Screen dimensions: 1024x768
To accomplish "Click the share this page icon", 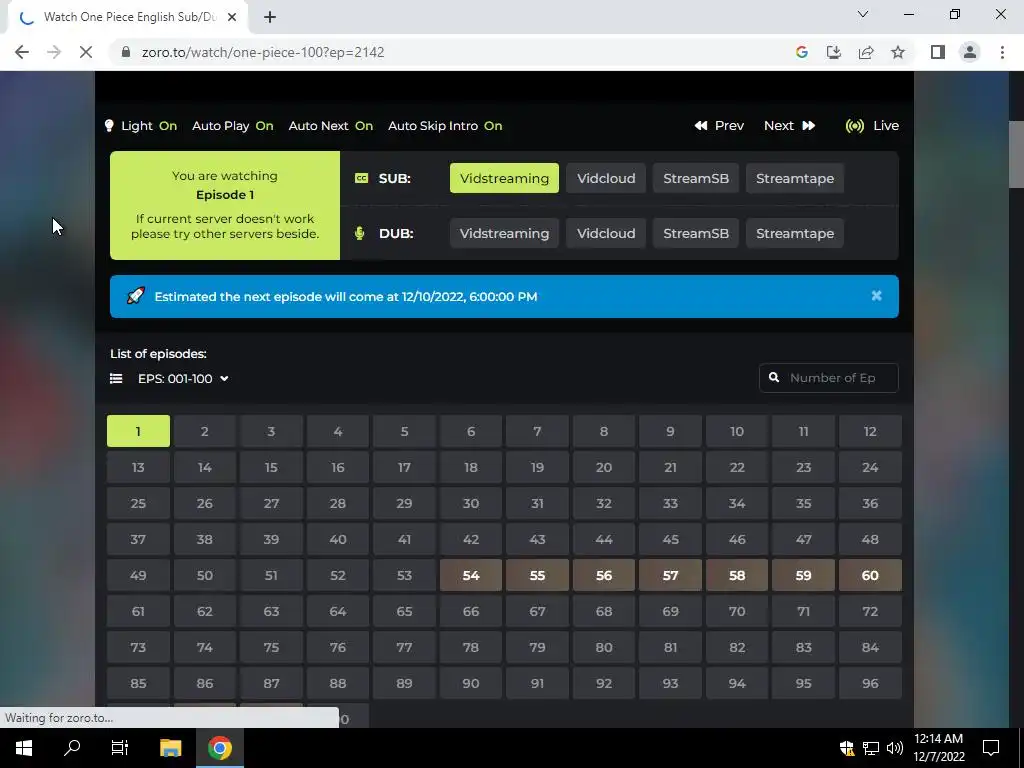I will [x=866, y=52].
